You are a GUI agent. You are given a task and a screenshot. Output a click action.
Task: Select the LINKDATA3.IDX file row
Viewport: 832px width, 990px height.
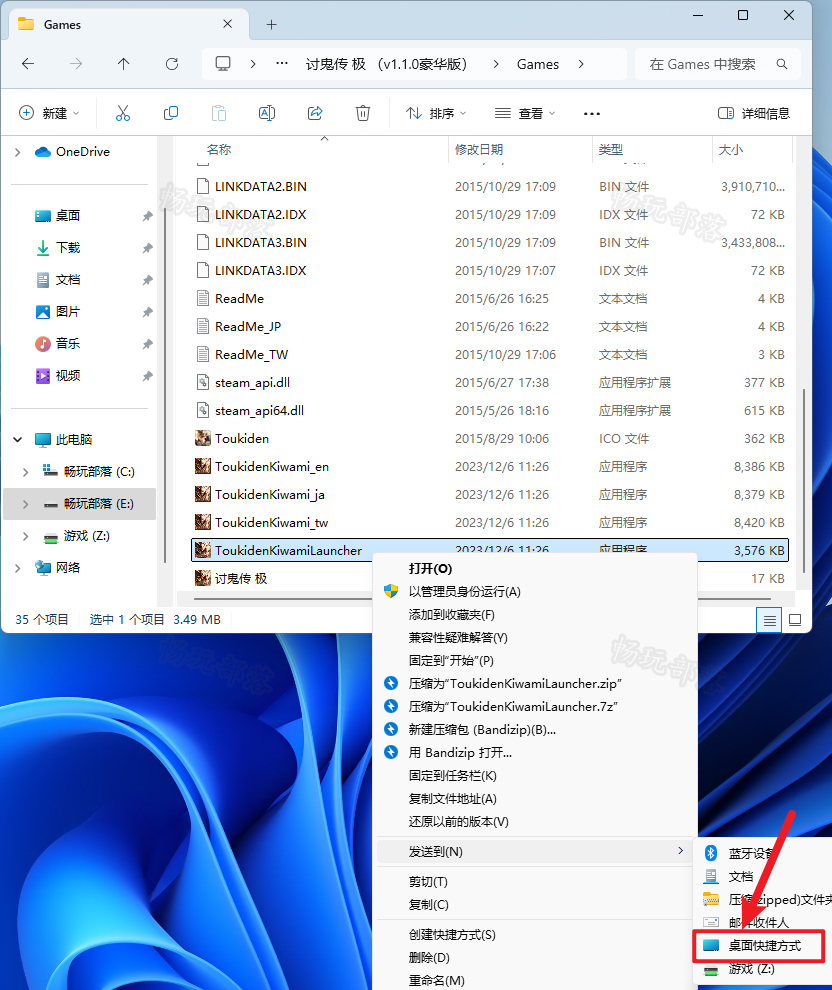coord(490,271)
